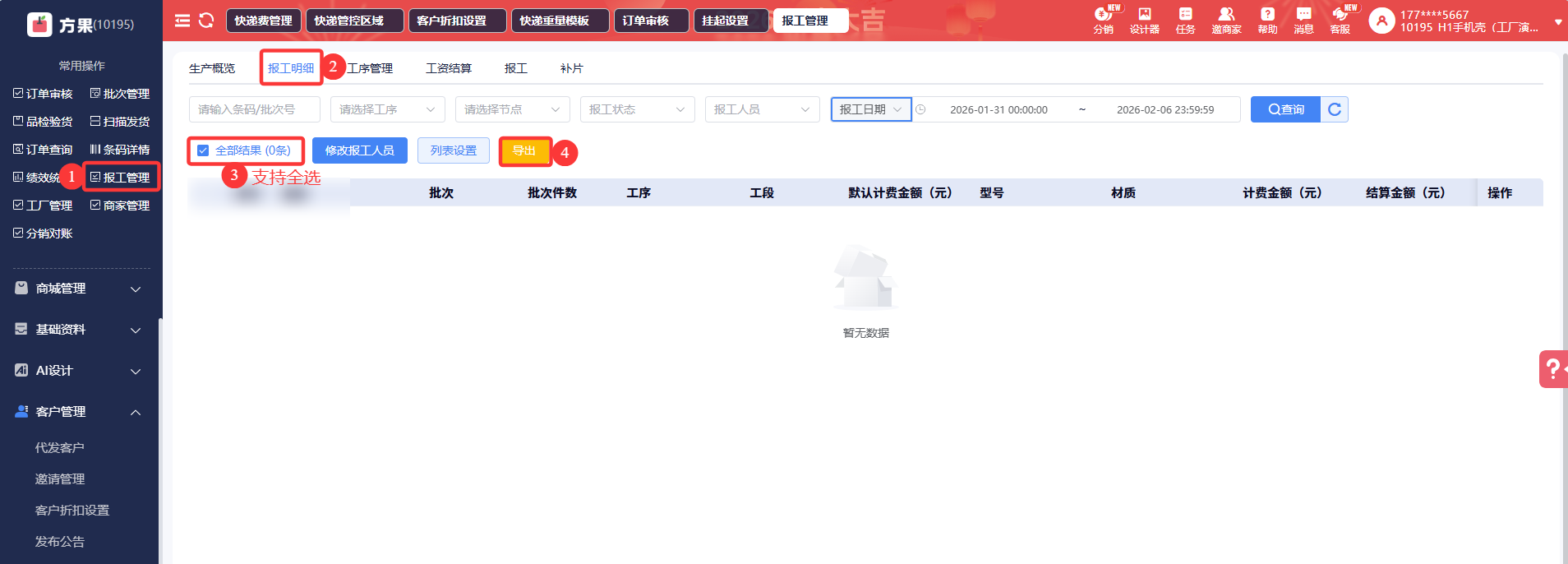Expand the AI设计 sidebar section
Image resolution: width=1568 pixels, height=564 pixels.
pyautogui.click(x=79, y=371)
